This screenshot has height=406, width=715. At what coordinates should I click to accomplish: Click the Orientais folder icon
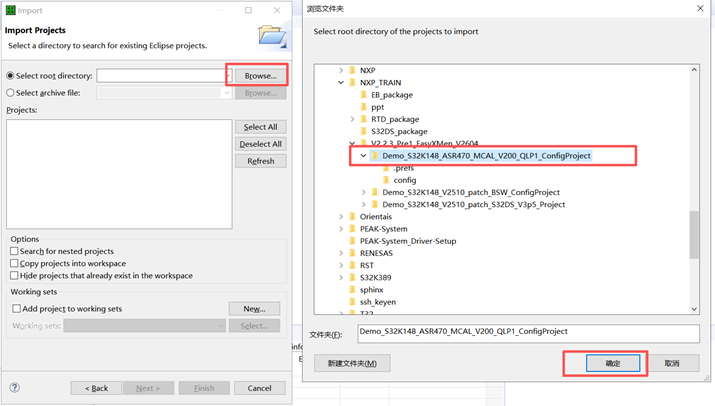352,217
